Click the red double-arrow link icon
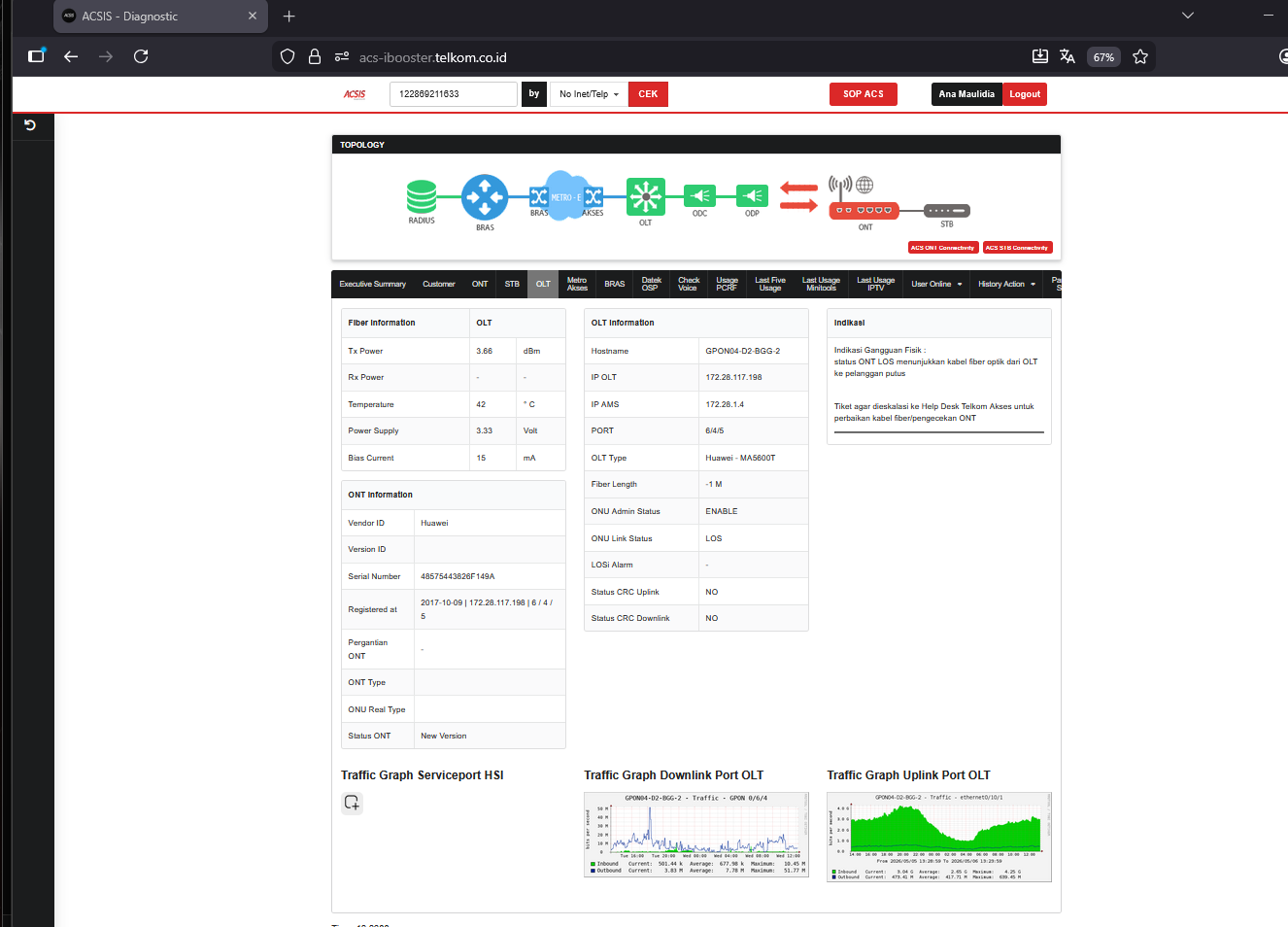Screen dimensions: 1288x927 point(798,197)
